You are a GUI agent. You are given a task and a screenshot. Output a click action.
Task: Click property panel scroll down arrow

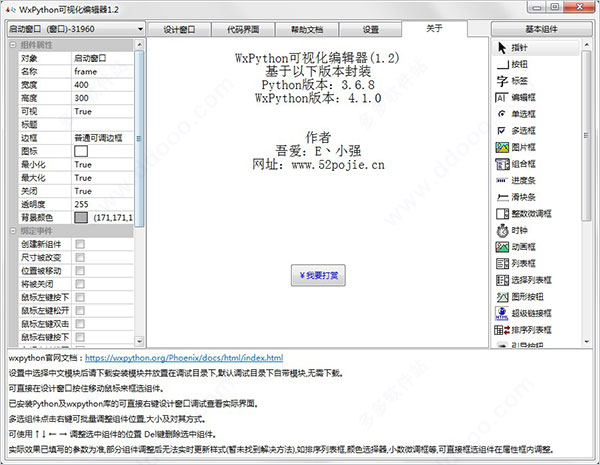(139, 341)
